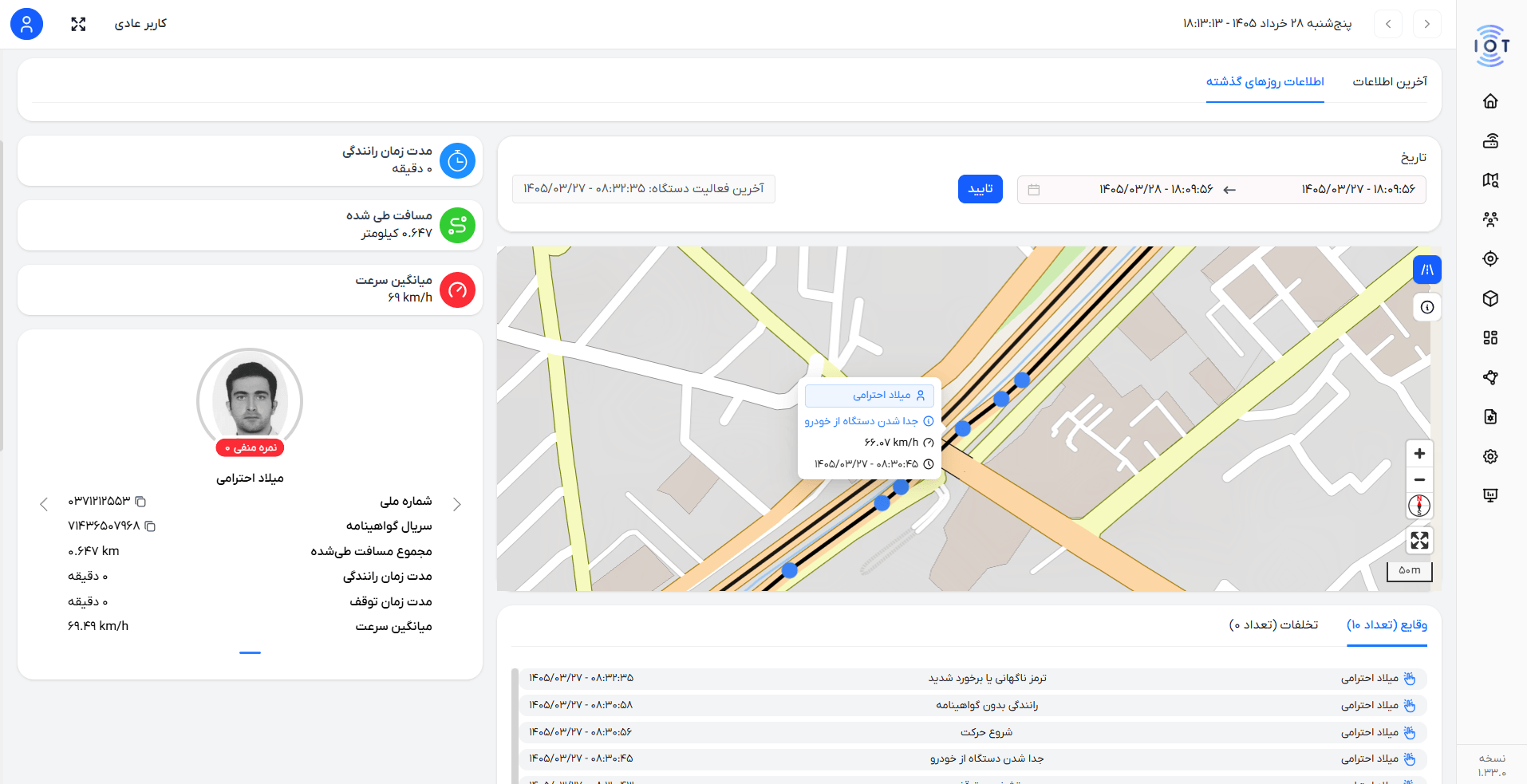Open the cube package icon in sidebar
Screen dimensions: 1527x784
(1490, 298)
